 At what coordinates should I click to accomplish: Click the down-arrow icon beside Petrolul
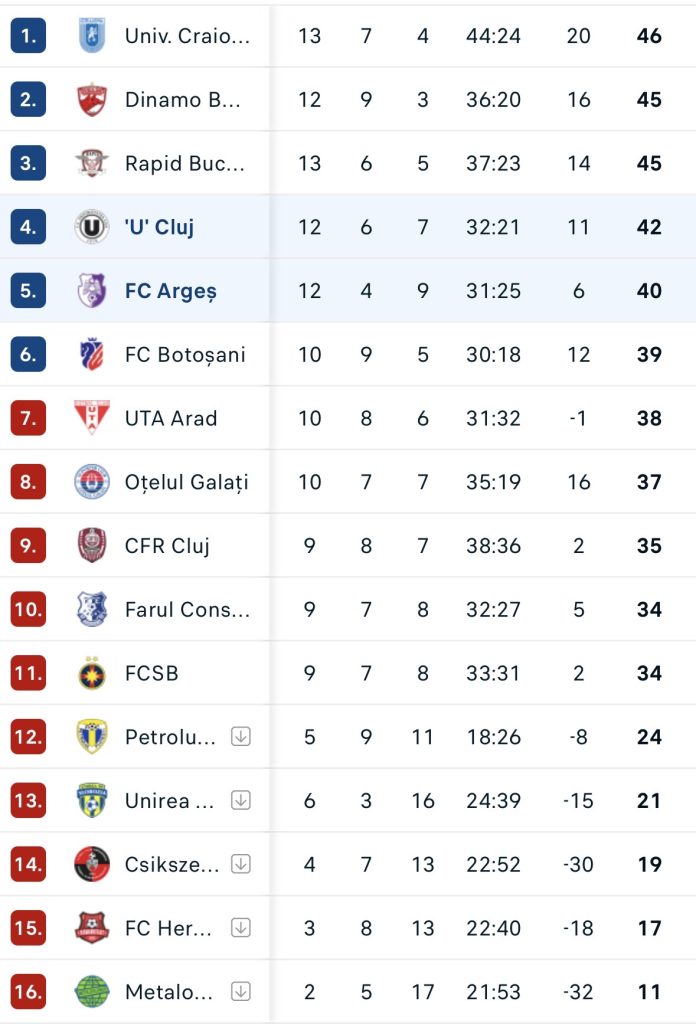click(241, 737)
